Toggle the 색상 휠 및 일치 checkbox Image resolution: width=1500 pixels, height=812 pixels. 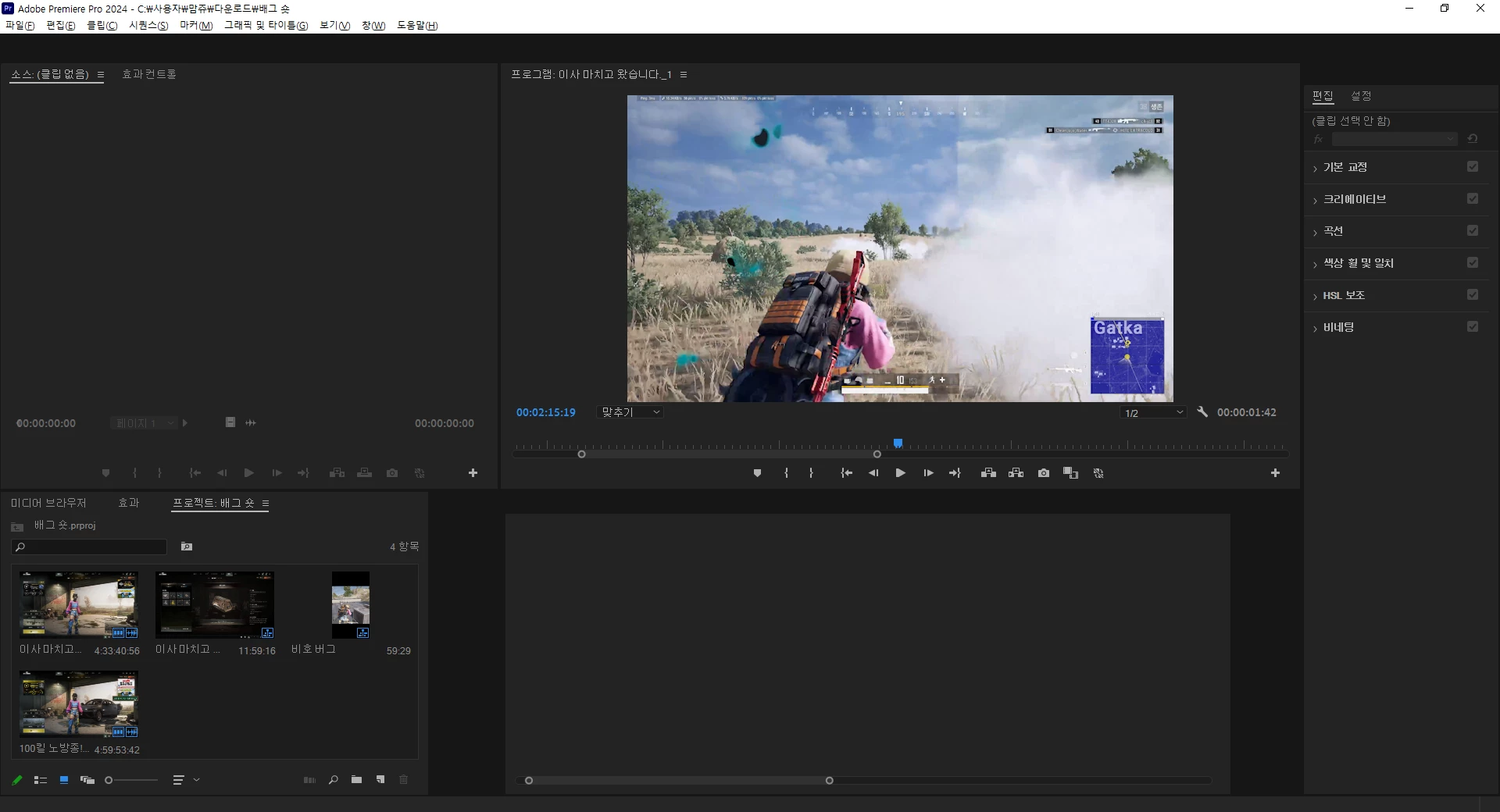1473,262
